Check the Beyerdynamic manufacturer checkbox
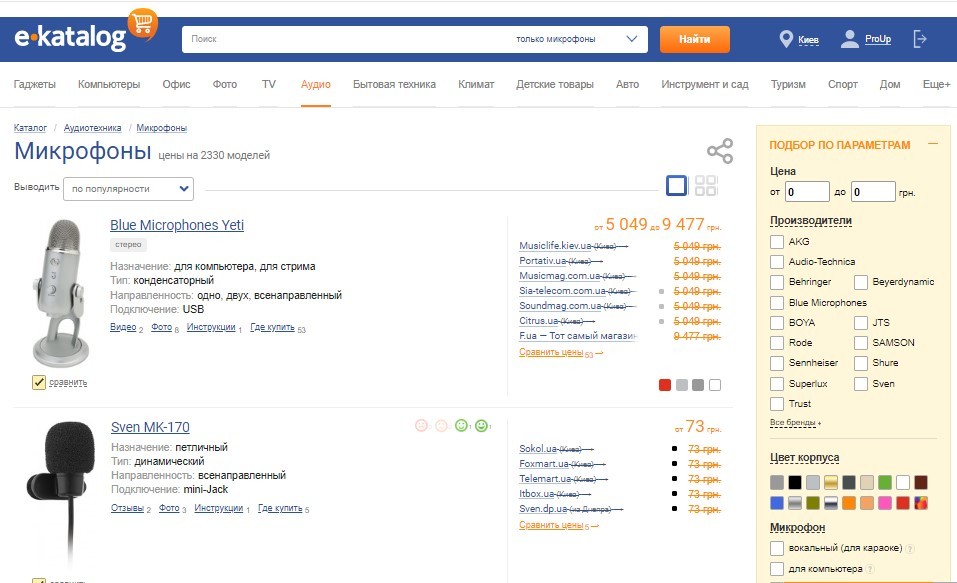The width and height of the screenshot is (957, 583). 861,282
